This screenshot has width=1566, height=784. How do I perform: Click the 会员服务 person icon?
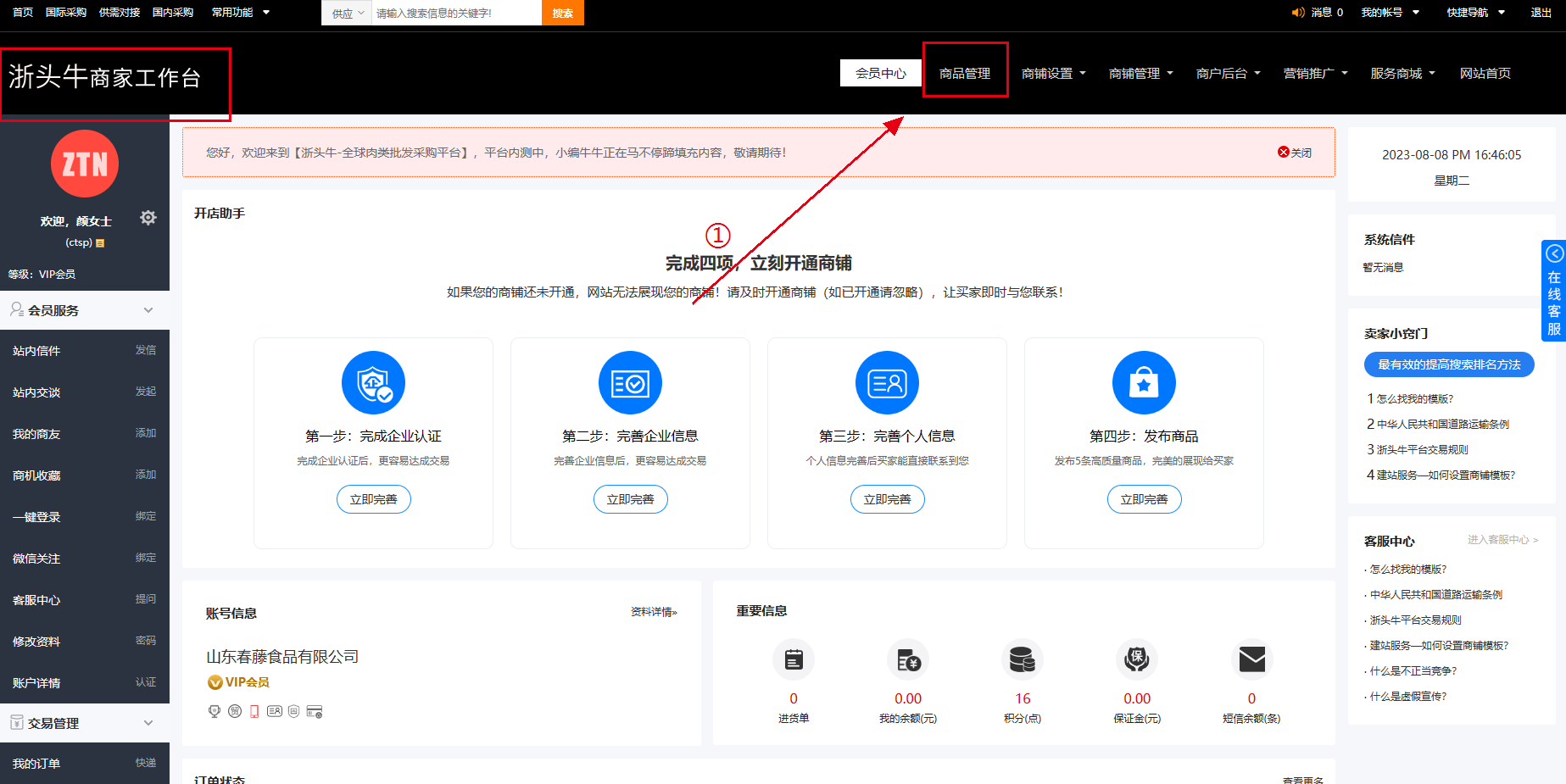(x=17, y=309)
